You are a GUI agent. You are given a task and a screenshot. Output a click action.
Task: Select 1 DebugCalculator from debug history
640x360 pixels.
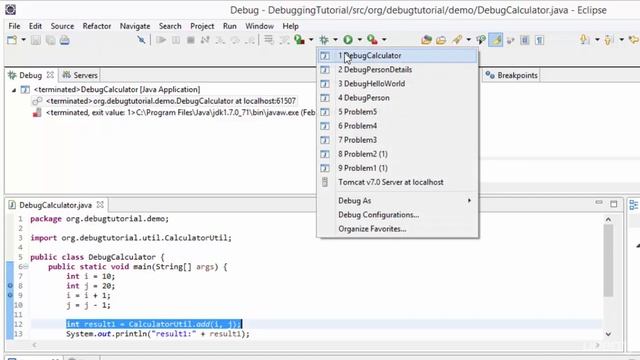coord(398,56)
